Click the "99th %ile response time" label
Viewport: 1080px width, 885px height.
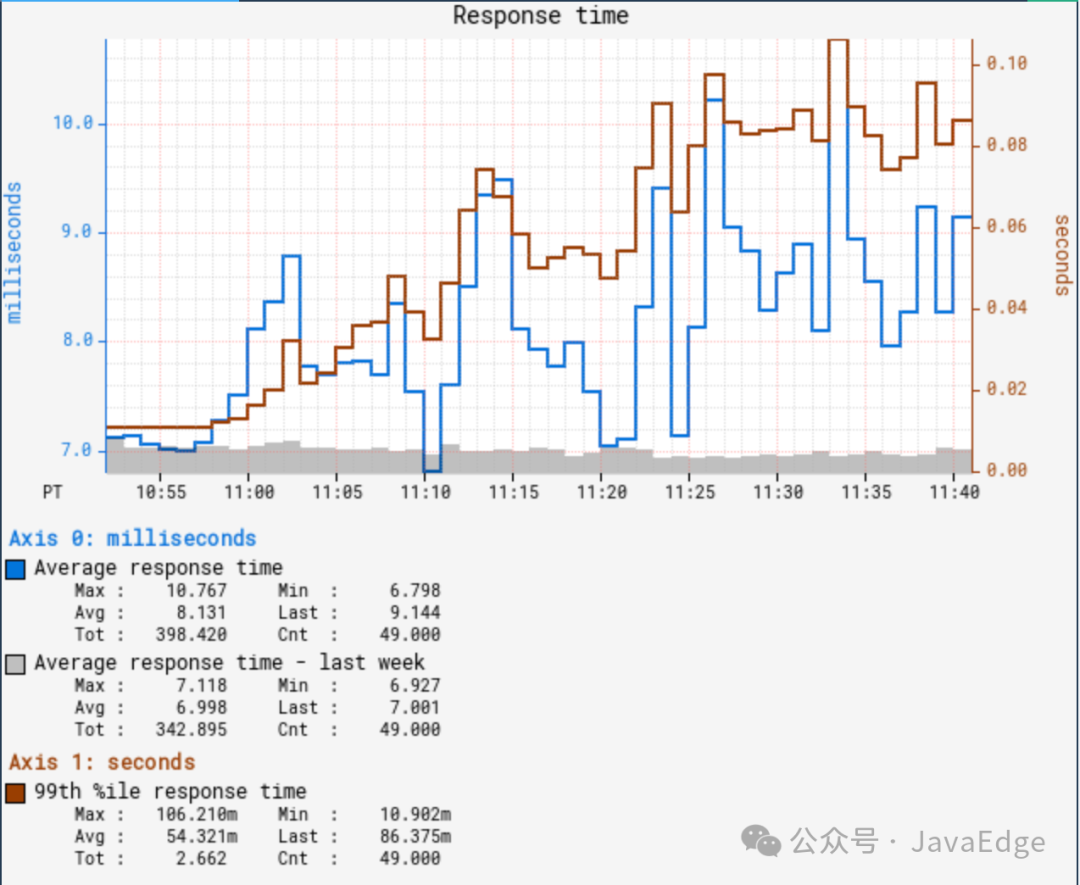170,791
